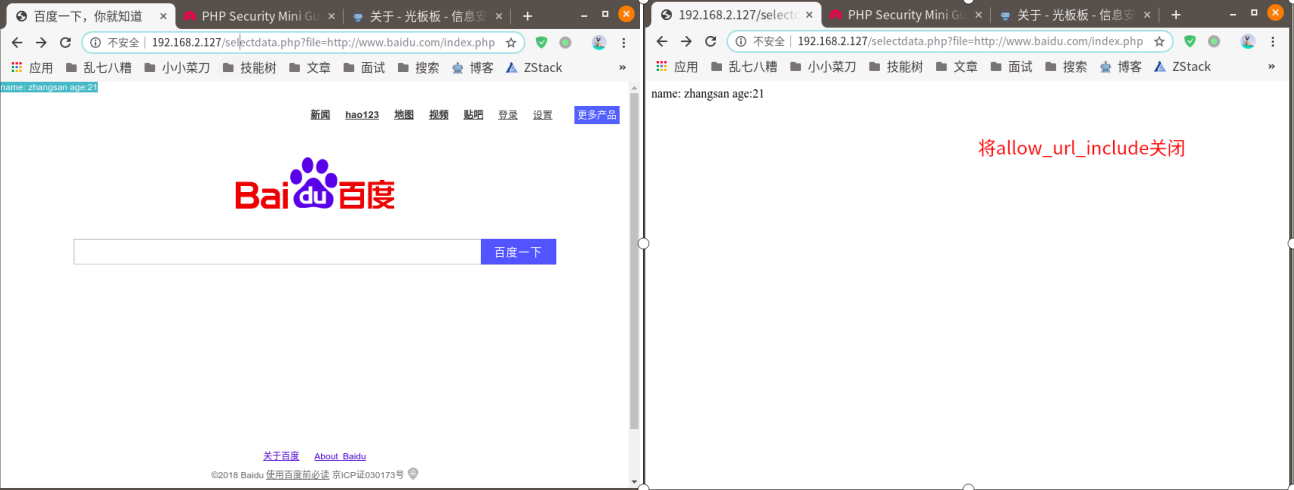This screenshot has height=490, width=1294.
Task: Open the Chrome three-dot menu in right window
Action: pyautogui.click(x=1272, y=42)
